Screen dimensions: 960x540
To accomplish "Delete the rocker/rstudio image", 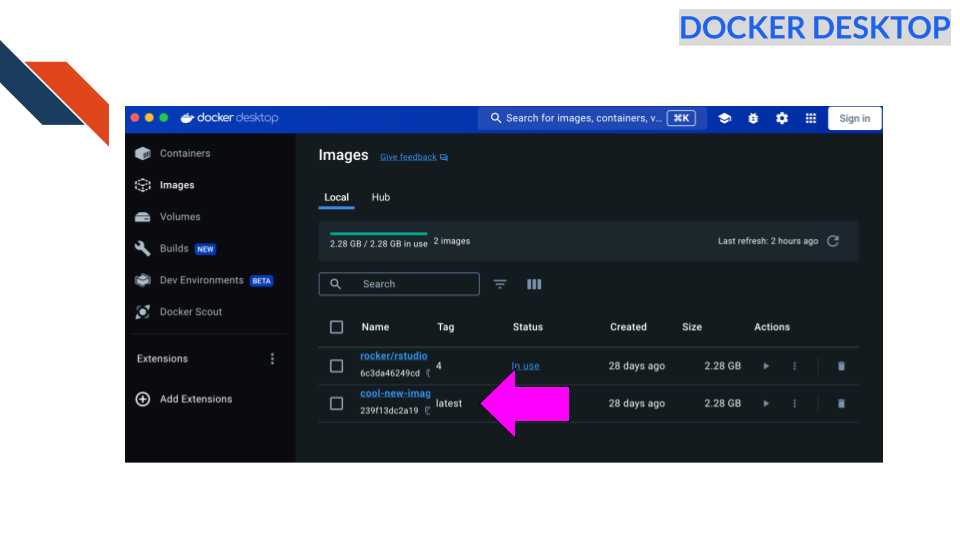I will pyautogui.click(x=841, y=366).
